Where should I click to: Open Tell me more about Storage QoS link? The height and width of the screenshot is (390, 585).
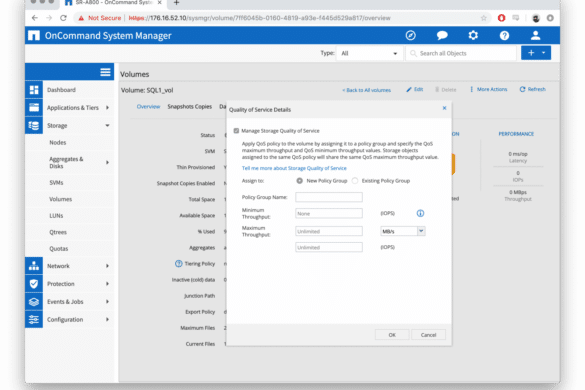click(x=294, y=168)
